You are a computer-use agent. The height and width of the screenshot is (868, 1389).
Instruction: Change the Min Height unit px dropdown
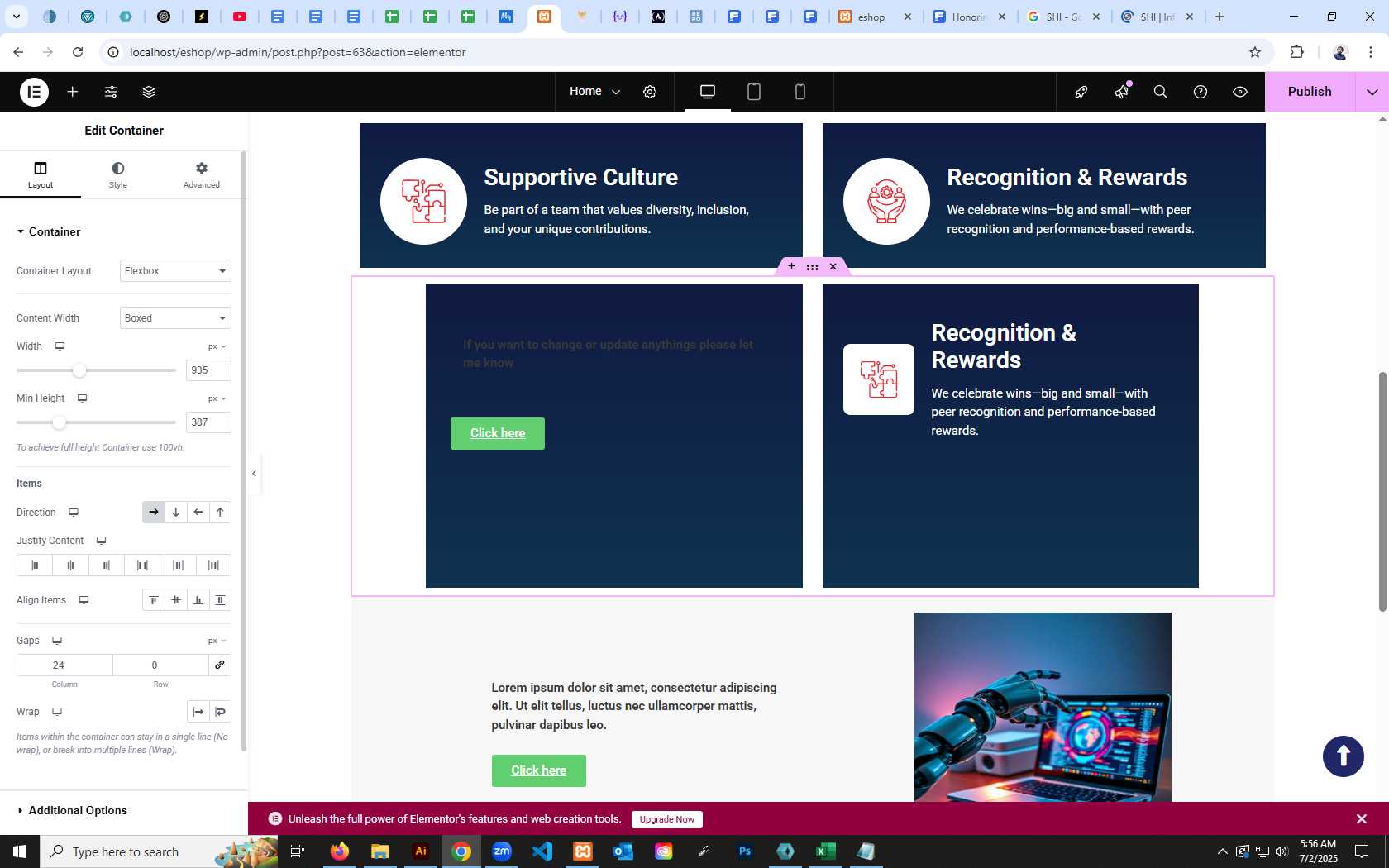coord(217,398)
